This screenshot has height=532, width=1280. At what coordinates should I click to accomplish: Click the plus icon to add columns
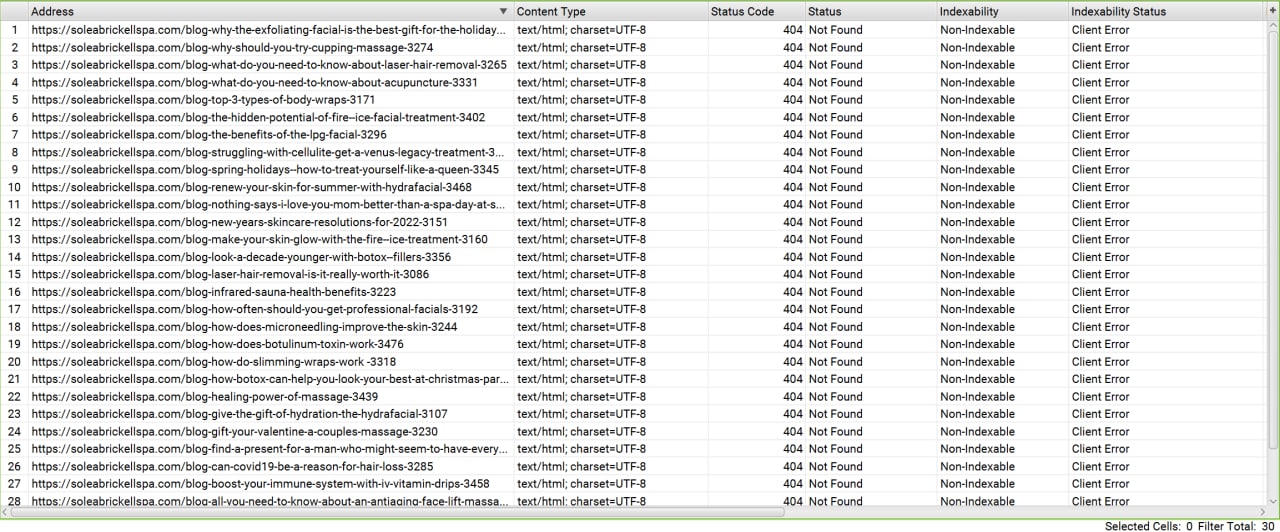1273,12
